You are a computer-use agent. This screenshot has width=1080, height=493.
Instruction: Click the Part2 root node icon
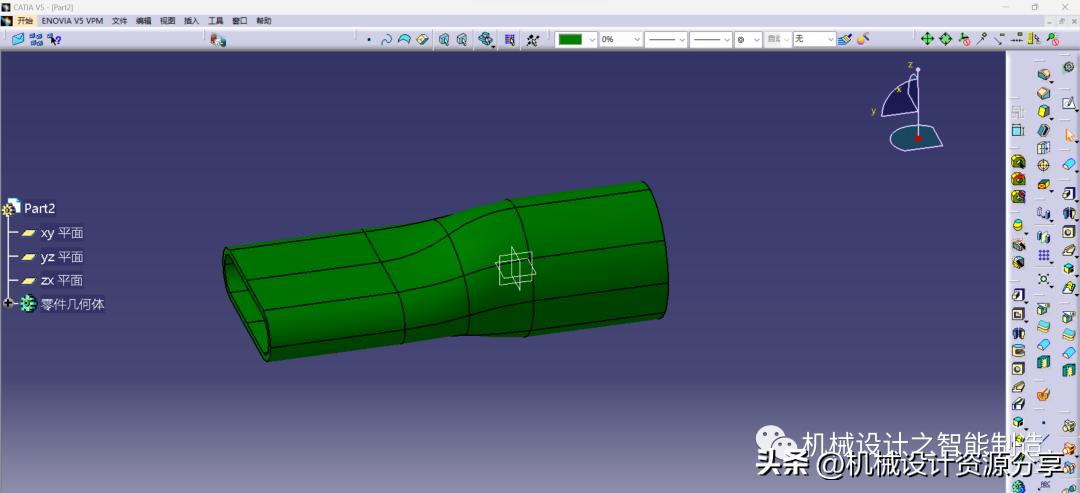point(11,208)
